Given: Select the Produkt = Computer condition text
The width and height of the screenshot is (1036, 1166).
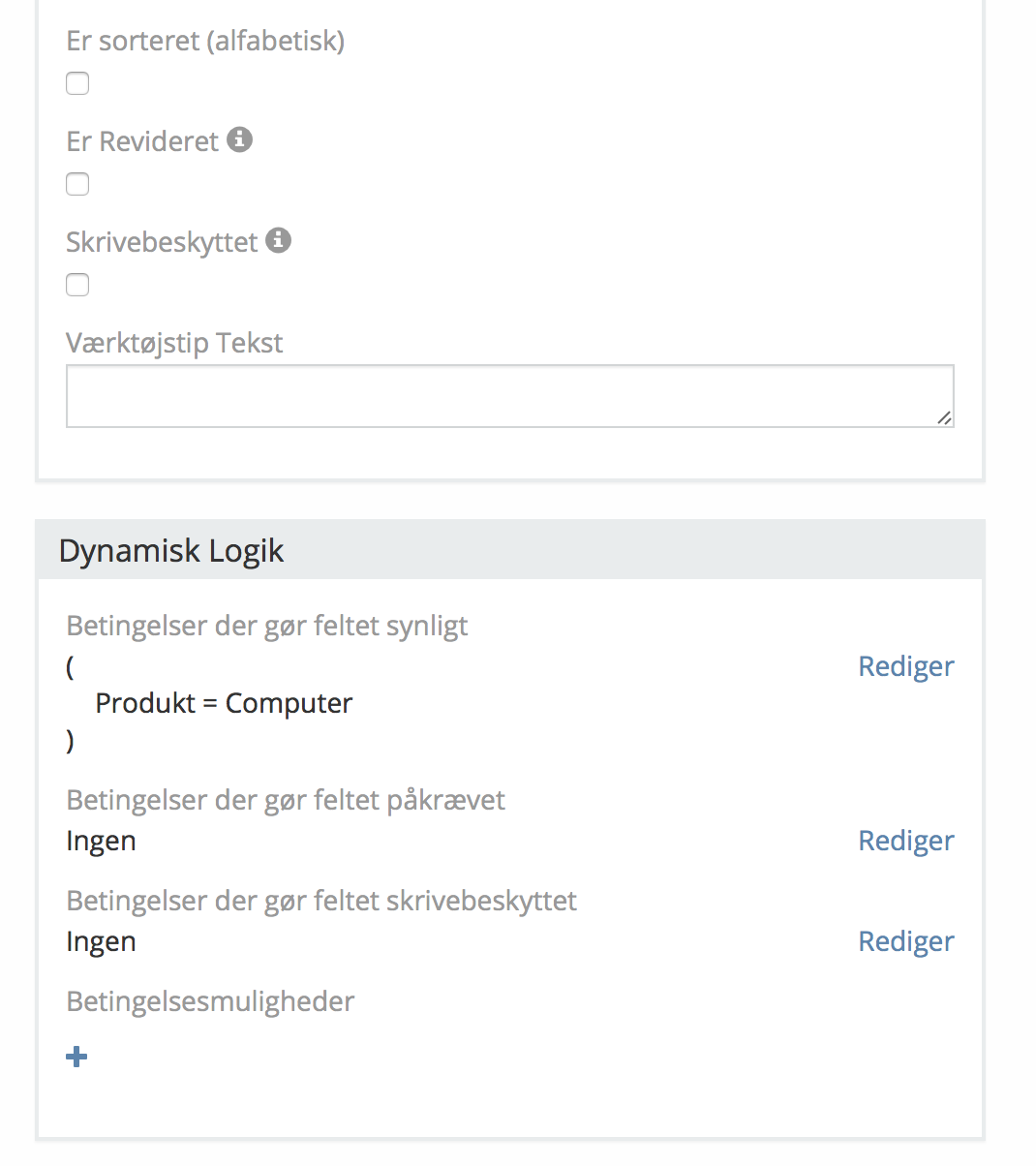Looking at the screenshot, I should pyautogui.click(x=224, y=703).
